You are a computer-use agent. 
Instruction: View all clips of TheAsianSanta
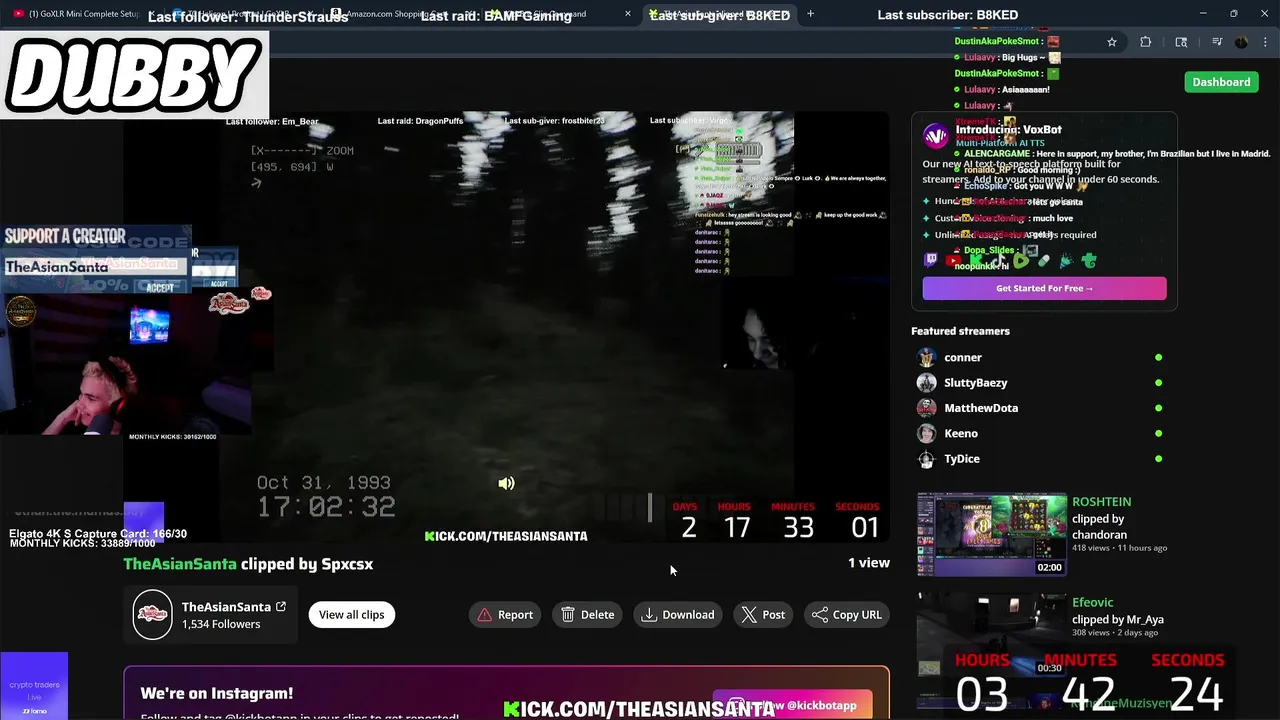pos(352,615)
